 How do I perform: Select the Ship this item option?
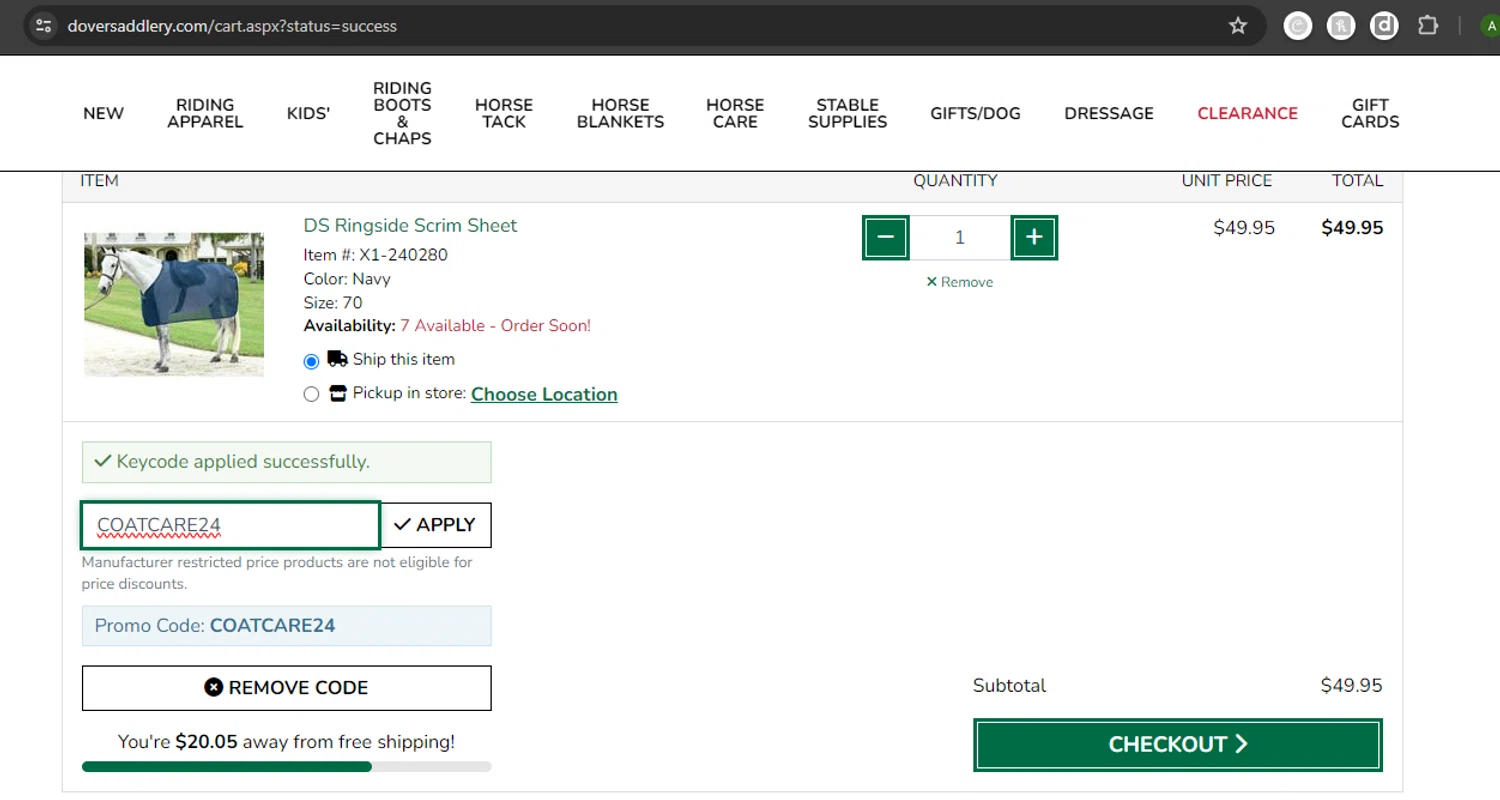click(x=311, y=361)
